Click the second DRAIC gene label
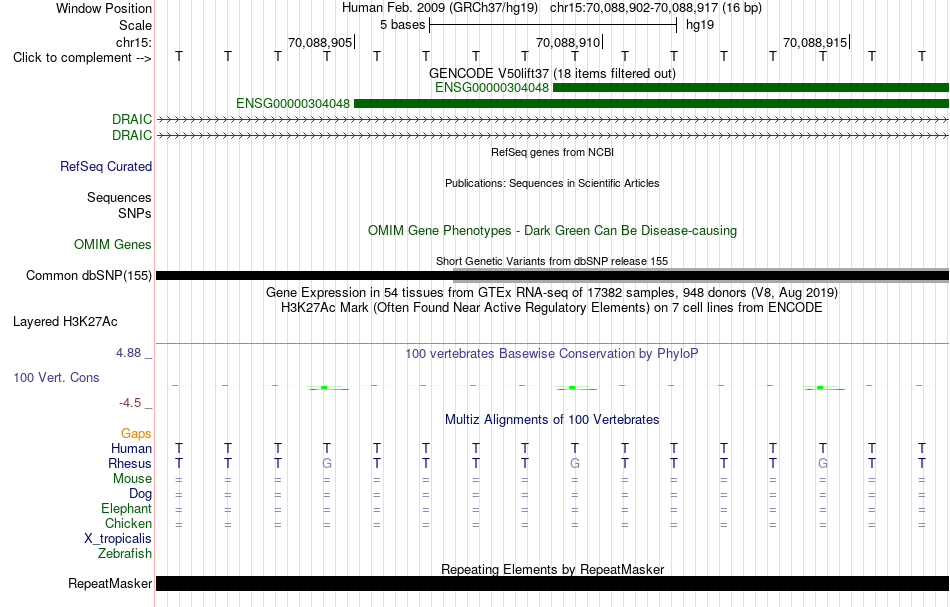 click(132, 135)
